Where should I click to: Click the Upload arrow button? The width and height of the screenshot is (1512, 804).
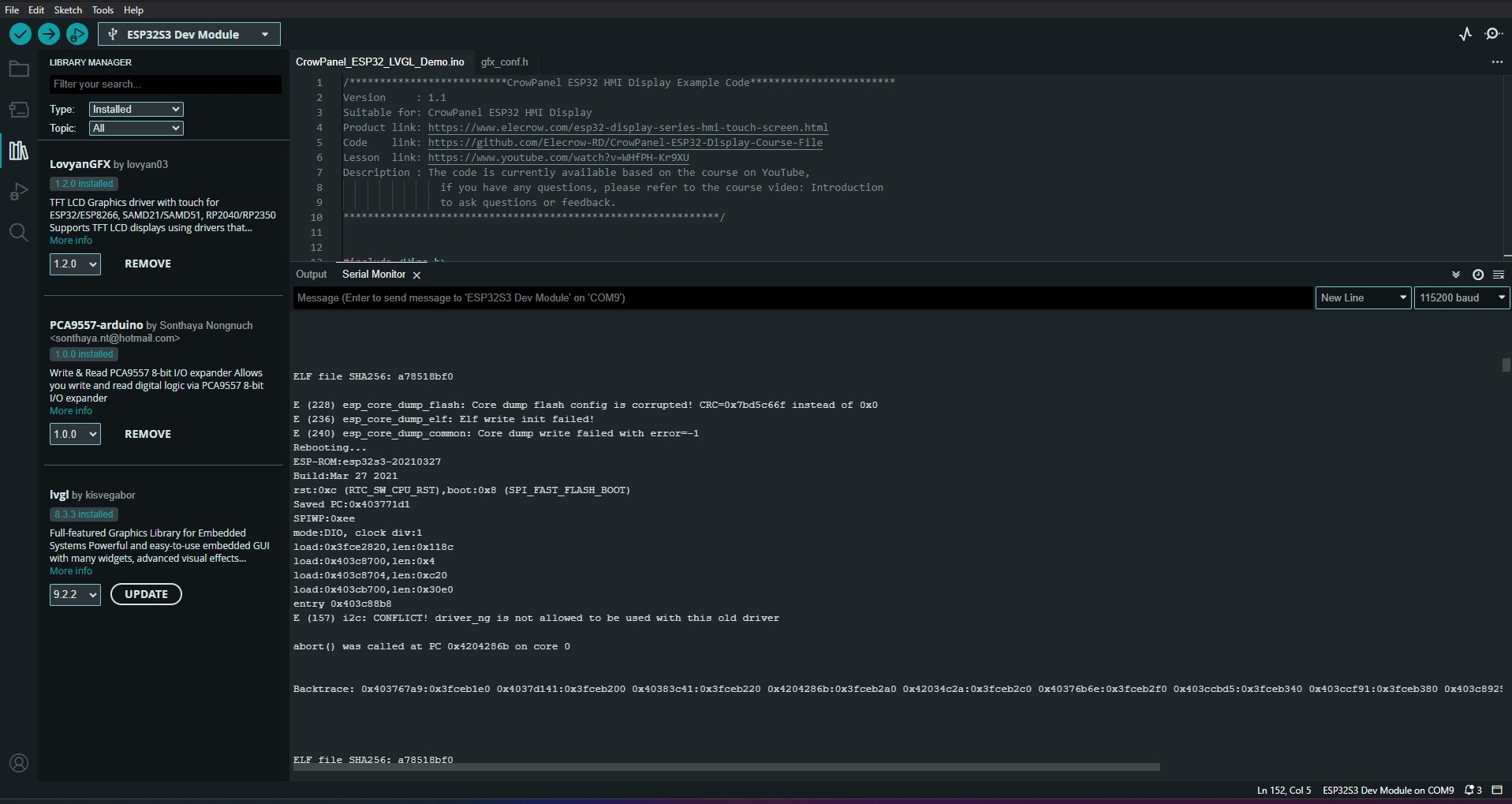49,34
